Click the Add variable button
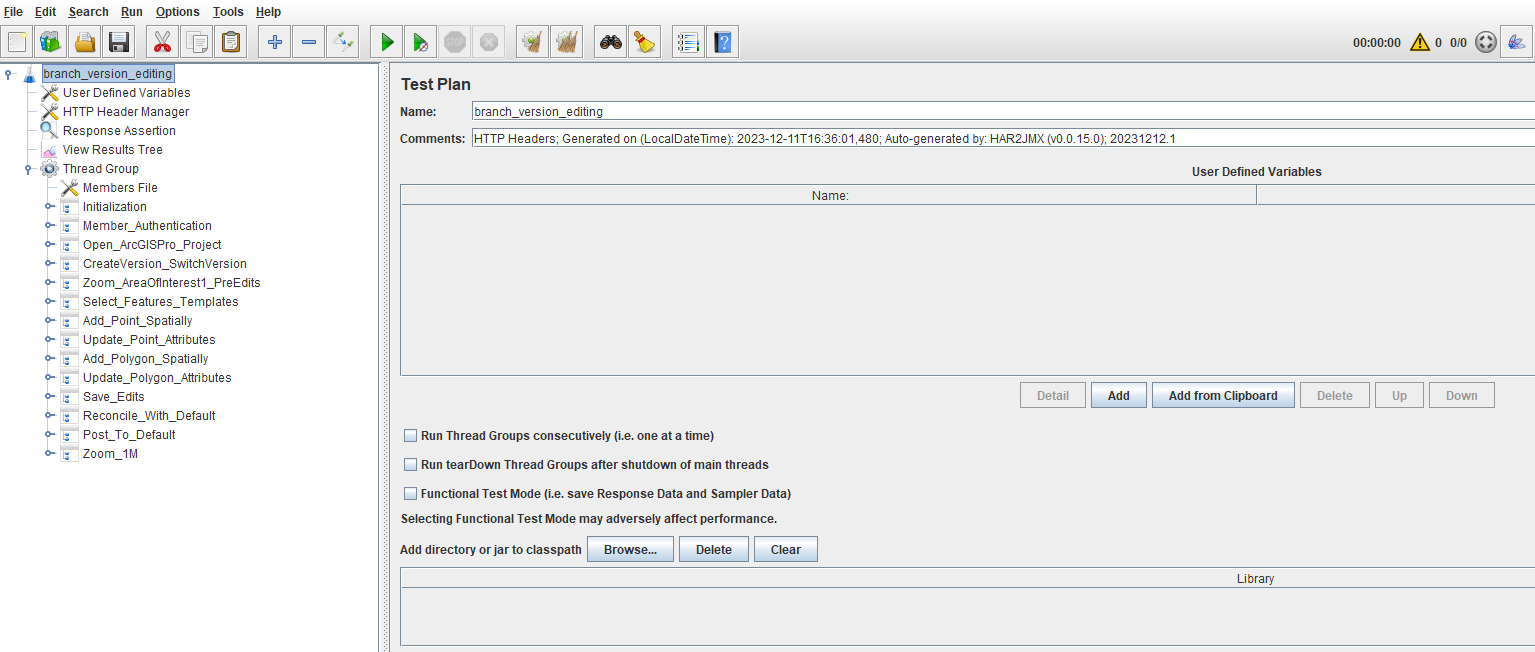The height and width of the screenshot is (652, 1535). point(1119,396)
